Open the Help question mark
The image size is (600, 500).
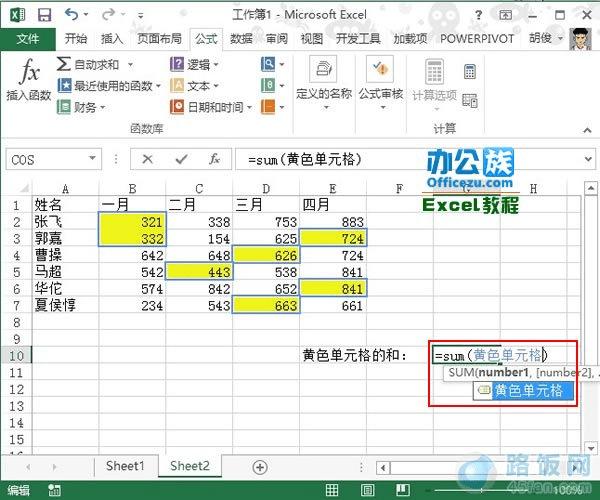point(478,15)
